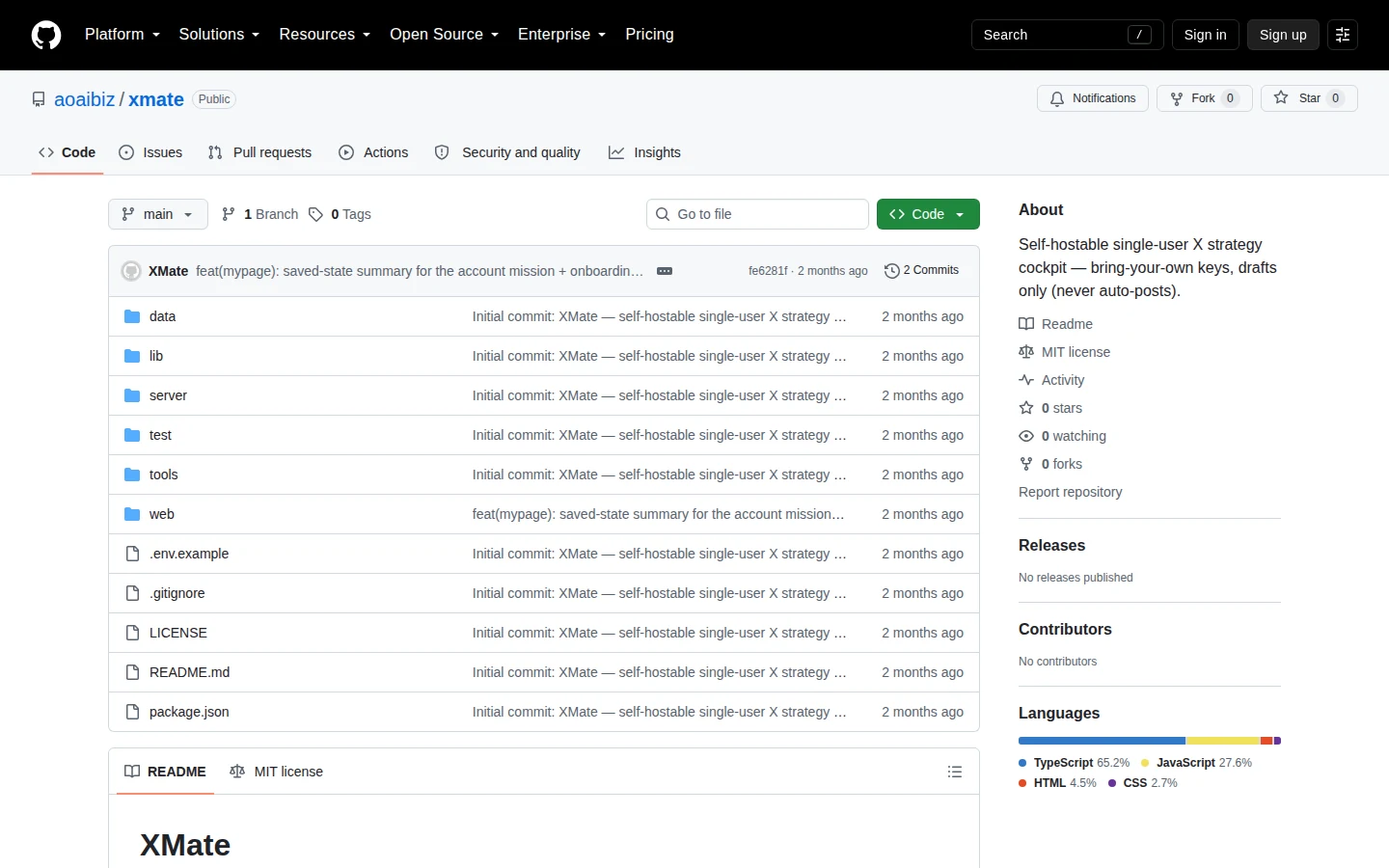The image size is (1389, 868).
Task: Click the bell icon in Notifications
Action: (x=1057, y=98)
